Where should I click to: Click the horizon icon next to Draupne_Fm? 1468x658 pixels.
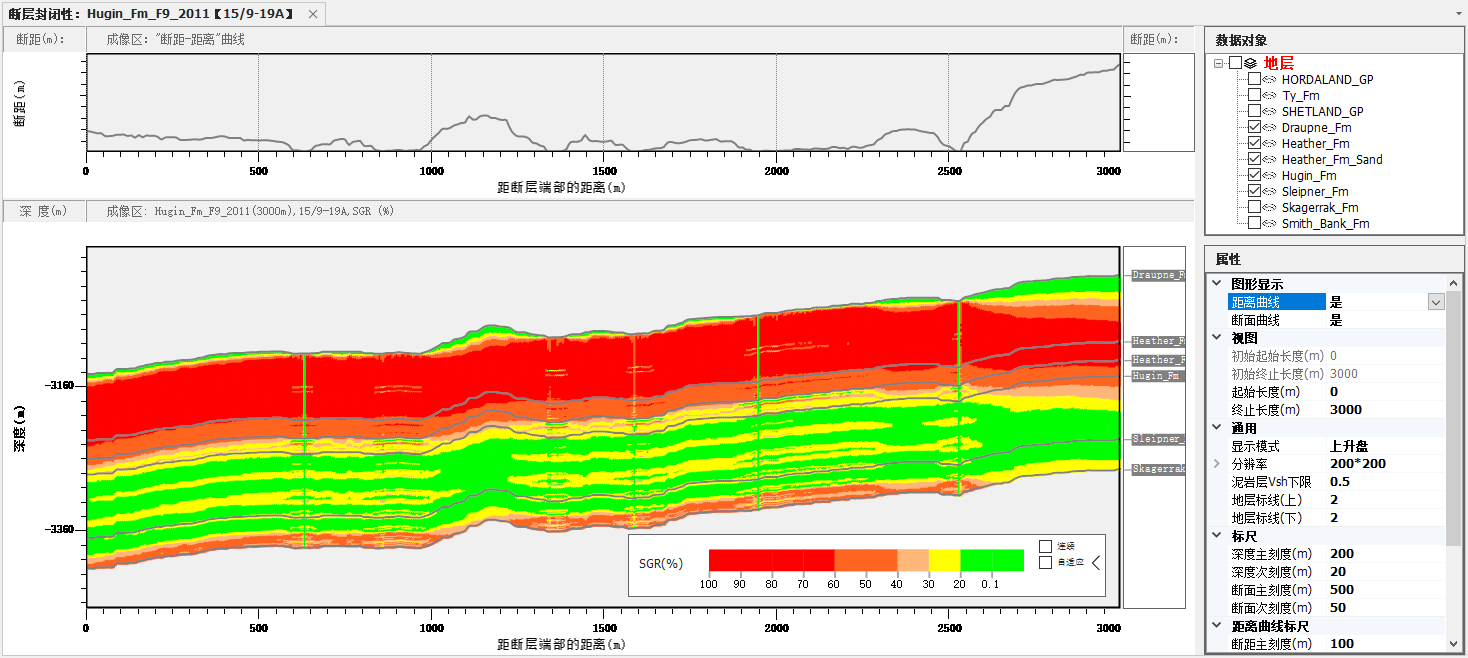pos(1270,127)
